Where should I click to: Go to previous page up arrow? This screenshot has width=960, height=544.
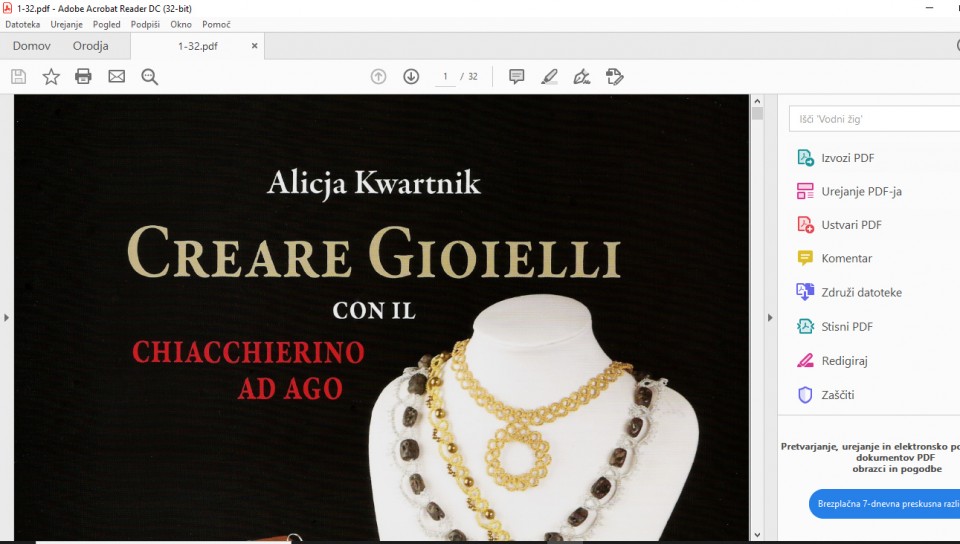378,76
